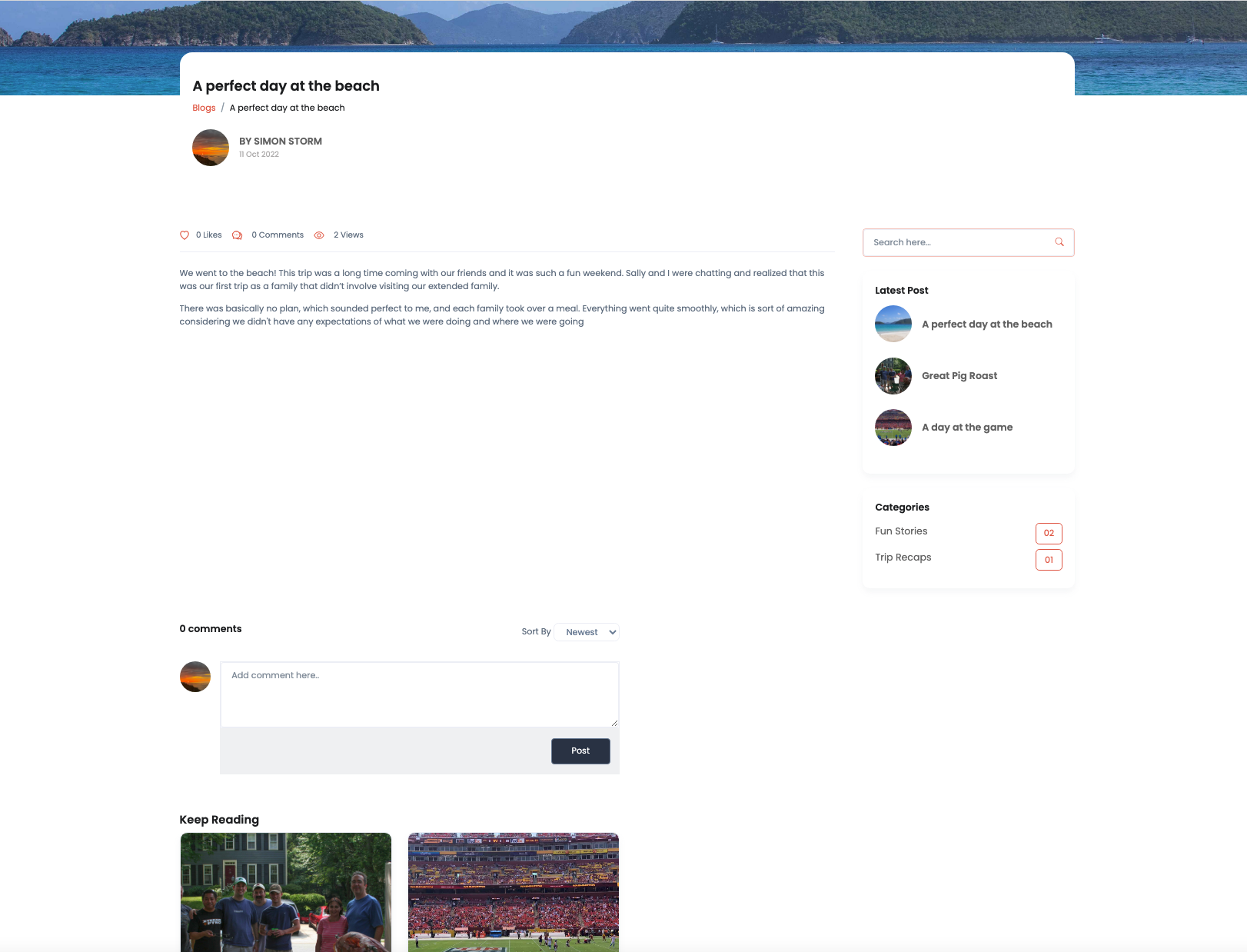The image size is (1247, 952).
Task: Open the A day at the game thumbnail
Action: pyautogui.click(x=893, y=428)
